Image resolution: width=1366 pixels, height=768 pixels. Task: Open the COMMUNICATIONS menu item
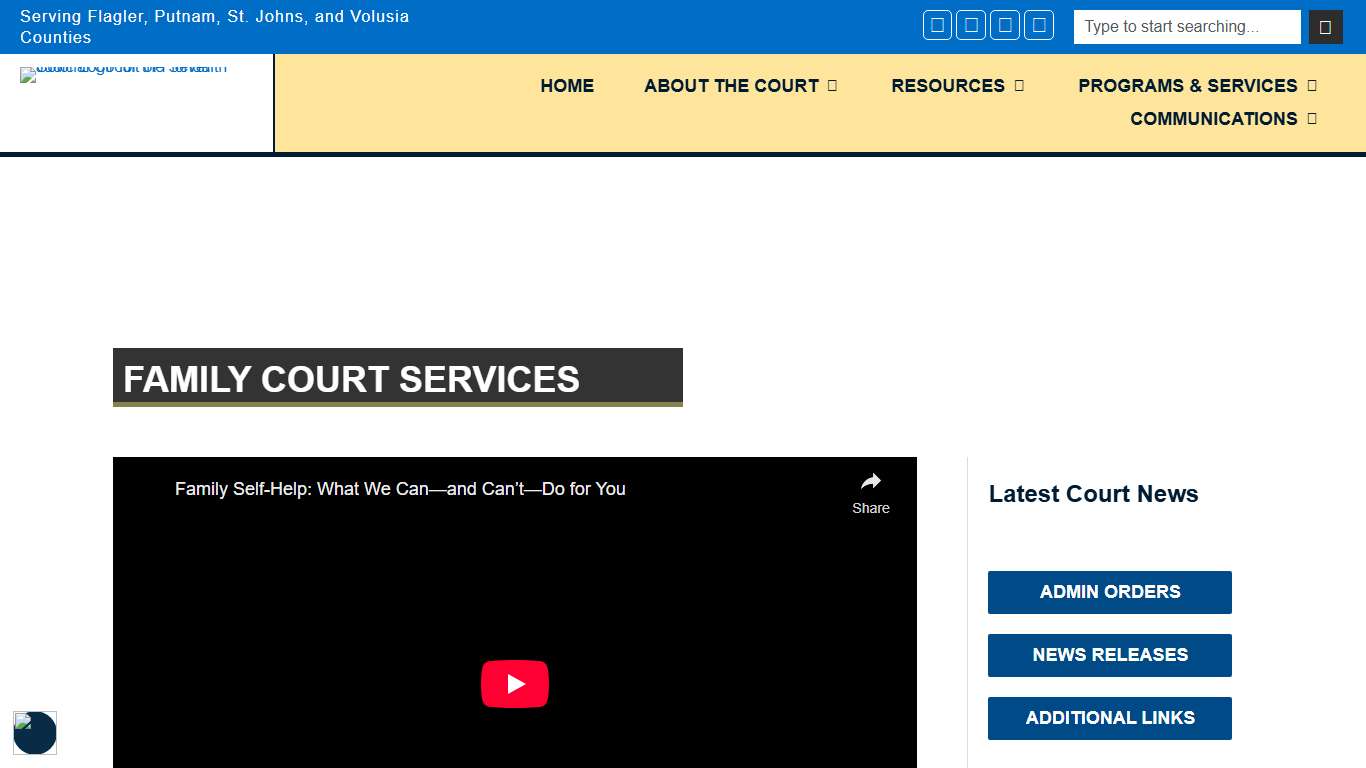click(x=1213, y=119)
